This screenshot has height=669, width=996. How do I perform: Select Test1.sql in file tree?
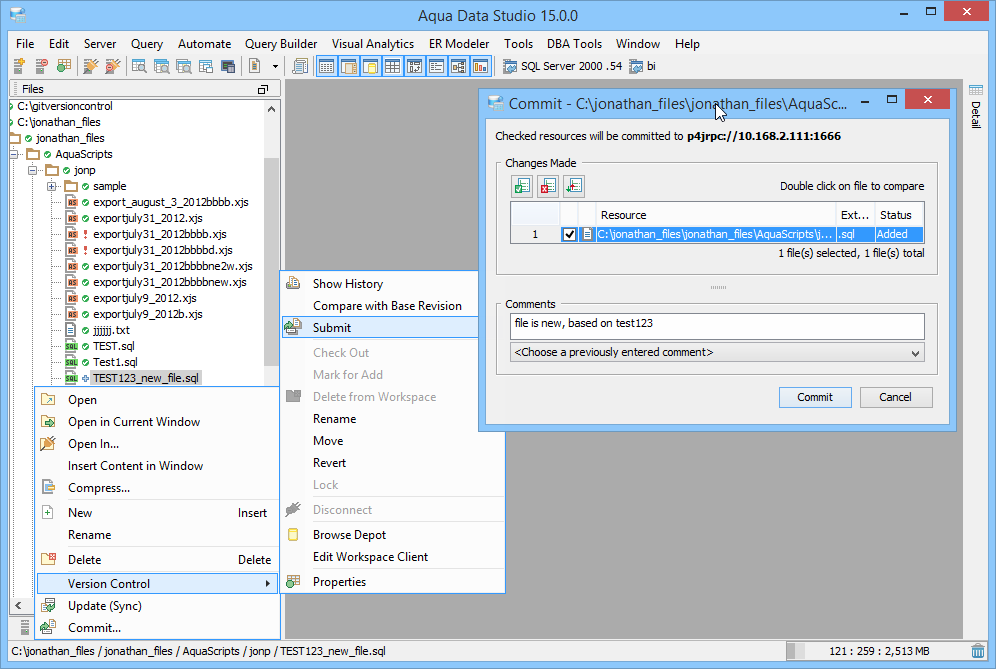tap(115, 362)
